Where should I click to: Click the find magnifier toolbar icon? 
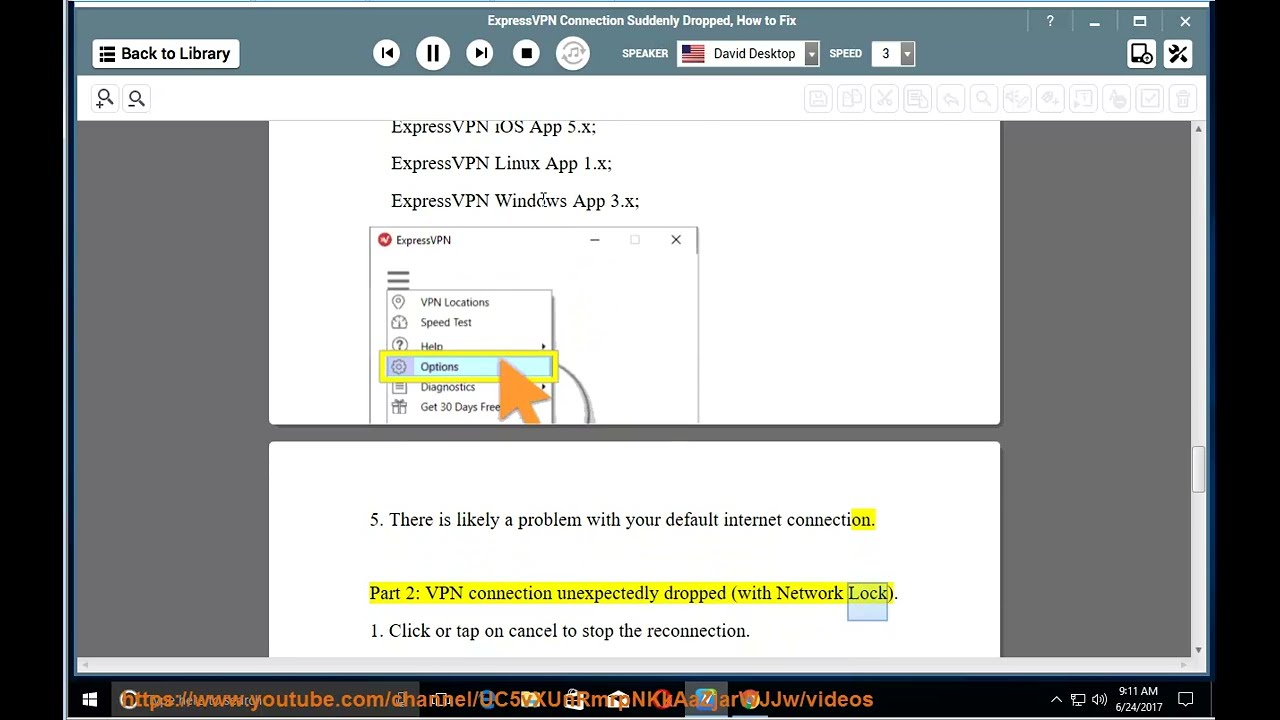(x=983, y=98)
